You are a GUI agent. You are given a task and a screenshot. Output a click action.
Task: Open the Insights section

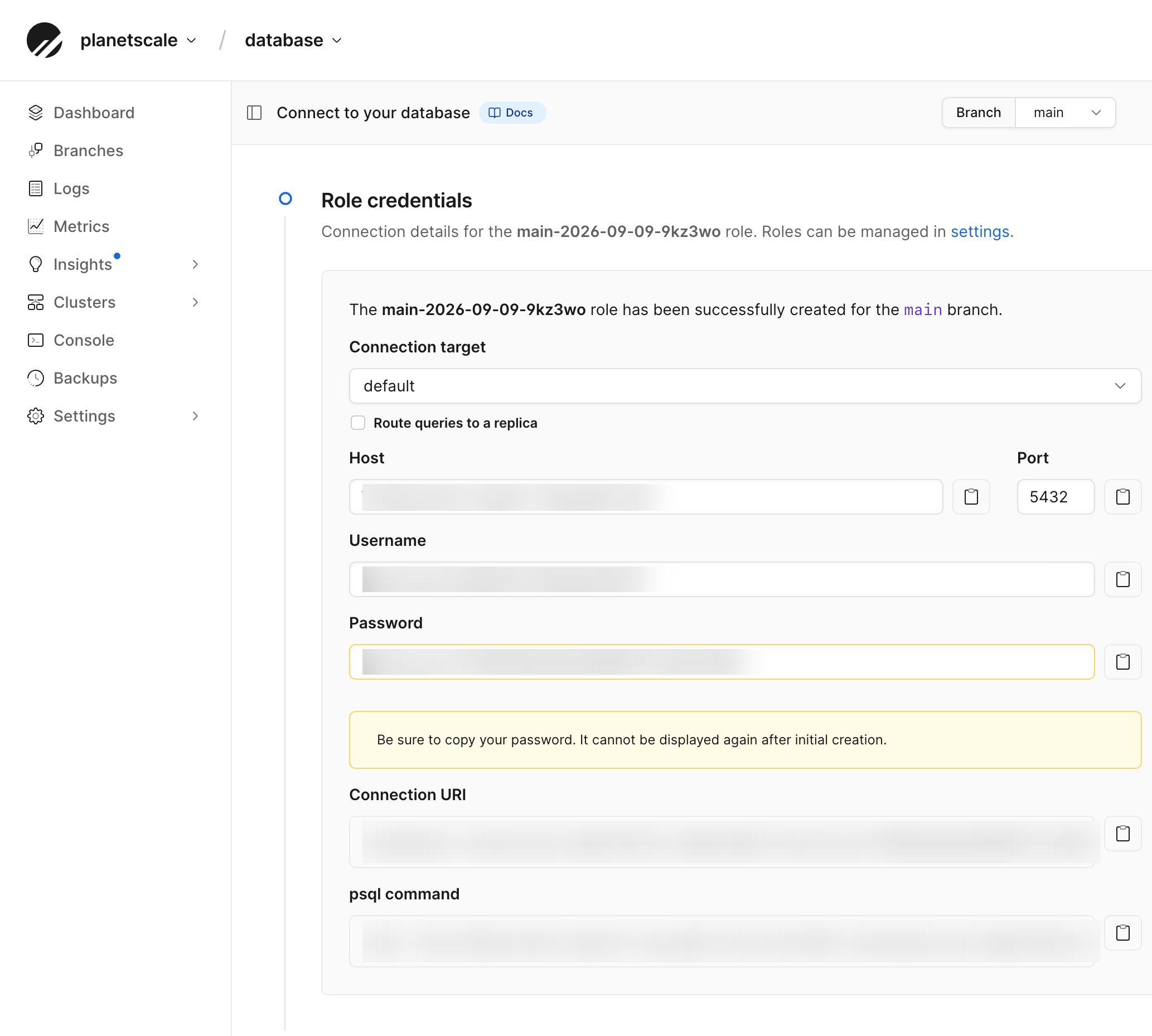click(x=83, y=264)
